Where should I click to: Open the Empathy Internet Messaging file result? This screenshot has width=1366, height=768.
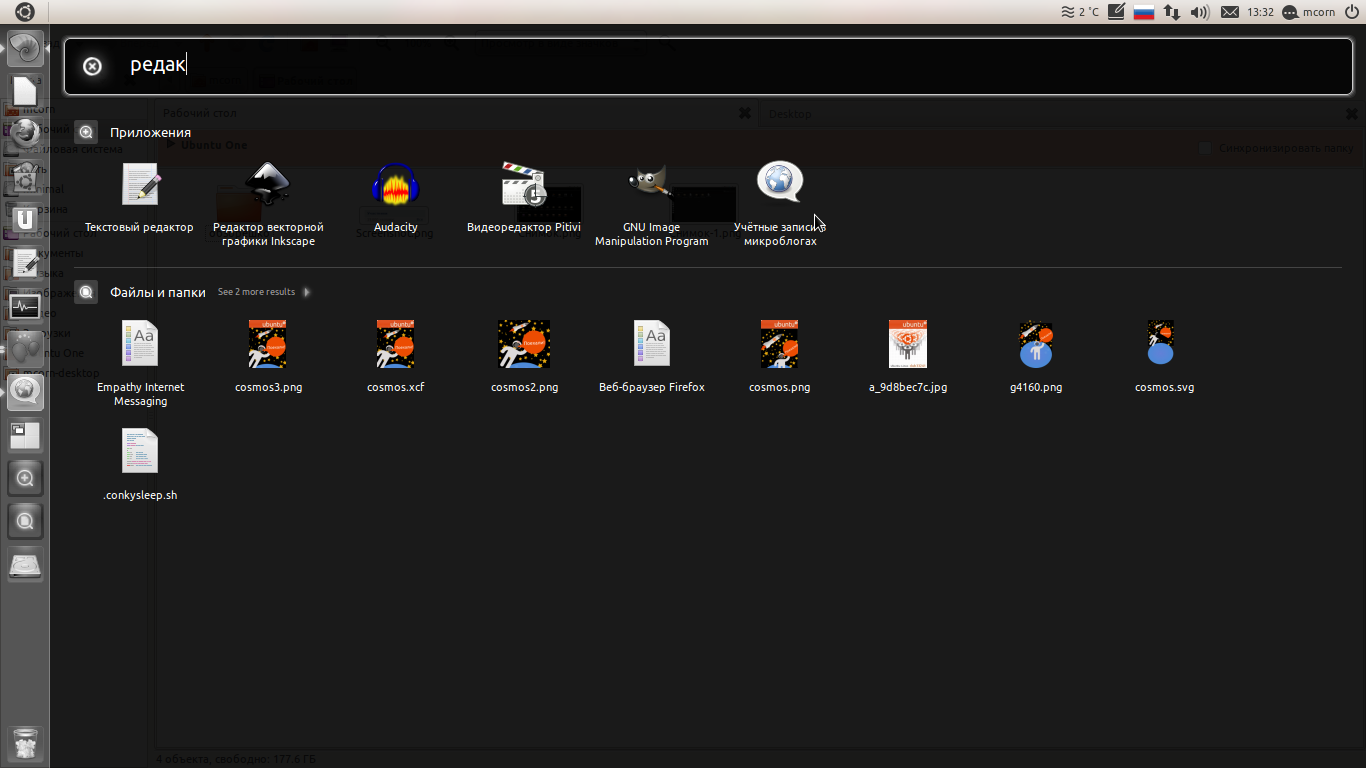140,364
